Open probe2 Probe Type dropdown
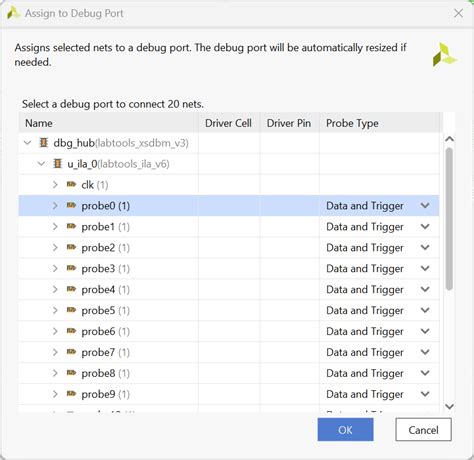 click(425, 247)
